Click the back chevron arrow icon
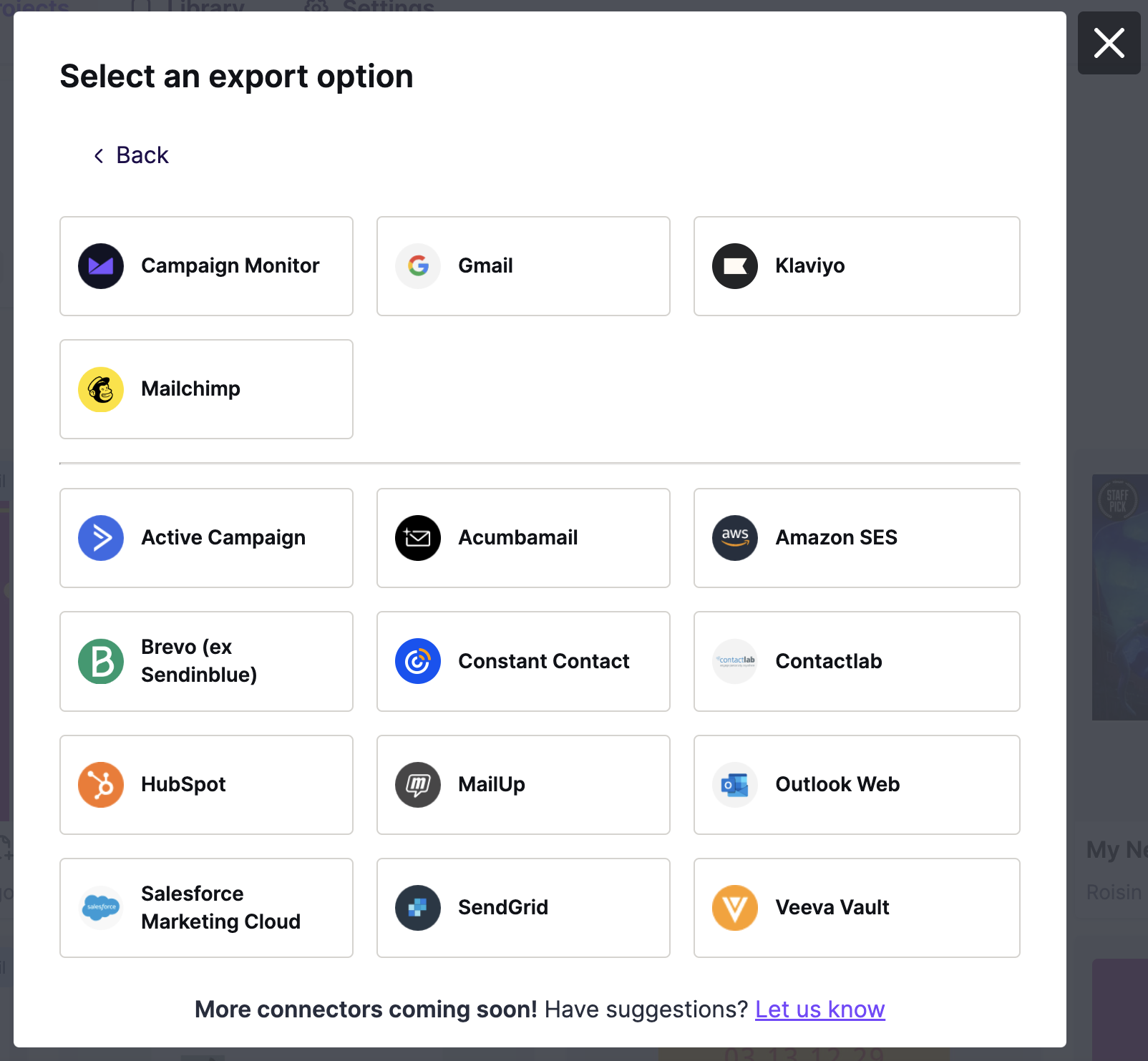This screenshot has width=1148, height=1061. coord(99,155)
